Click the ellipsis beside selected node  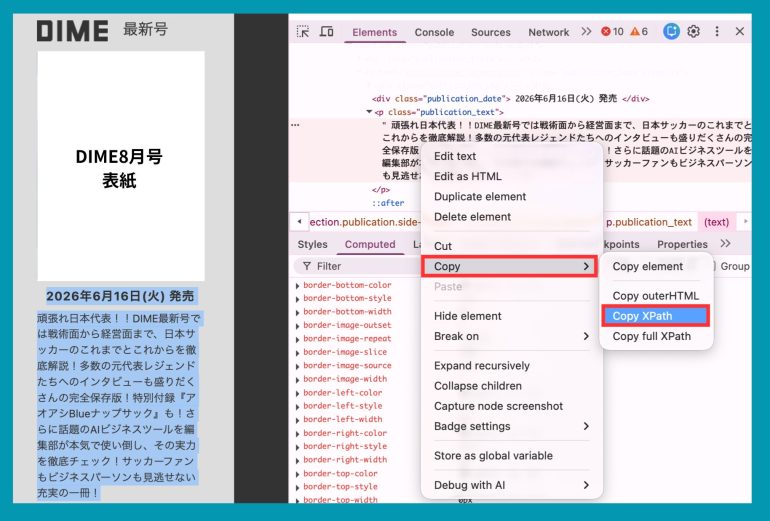point(295,125)
